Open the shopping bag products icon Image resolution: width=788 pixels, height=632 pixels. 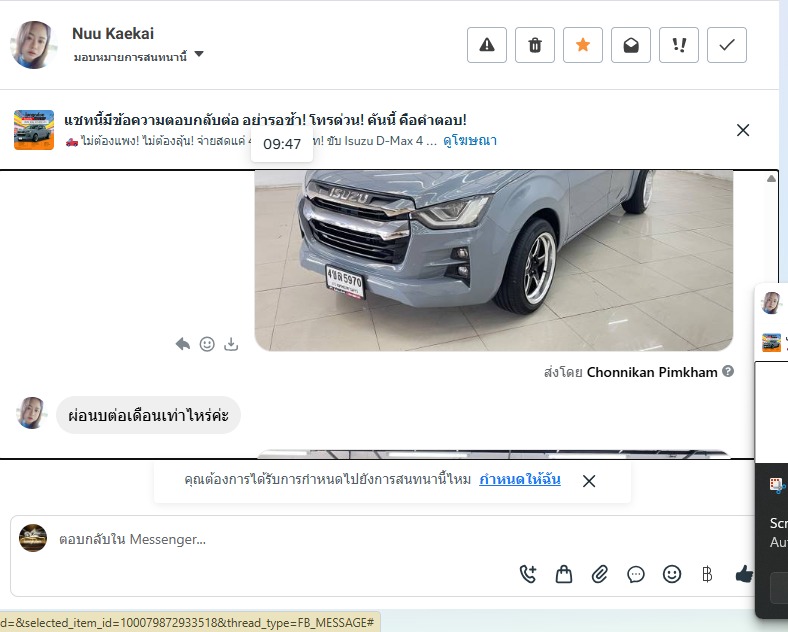[x=564, y=574]
